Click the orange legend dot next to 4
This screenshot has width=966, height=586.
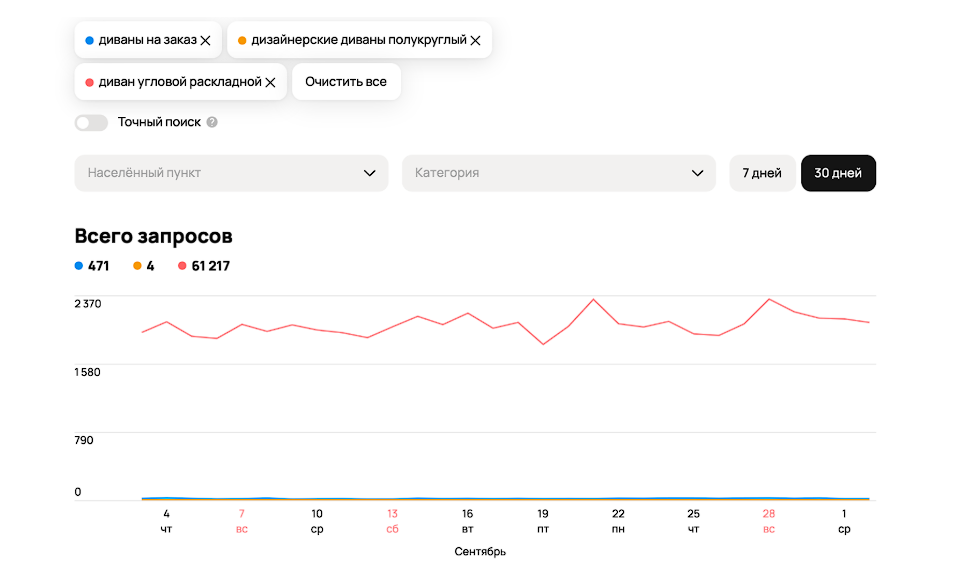(137, 266)
